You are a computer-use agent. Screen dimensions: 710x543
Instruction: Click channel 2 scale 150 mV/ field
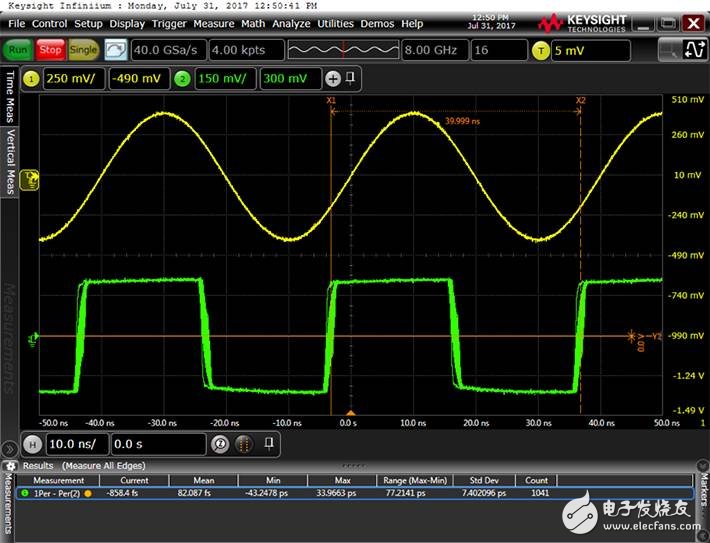point(225,79)
